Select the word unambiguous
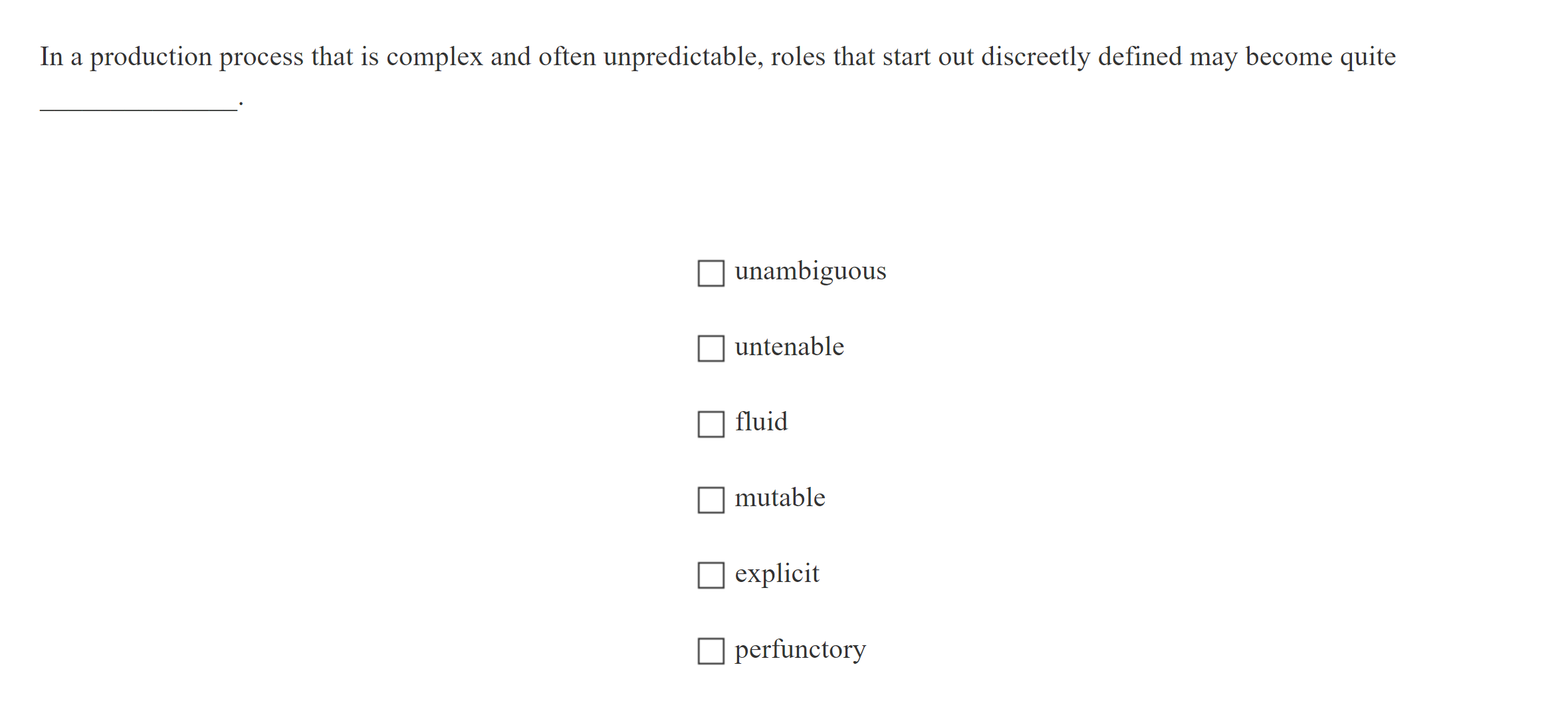 [x=810, y=271]
